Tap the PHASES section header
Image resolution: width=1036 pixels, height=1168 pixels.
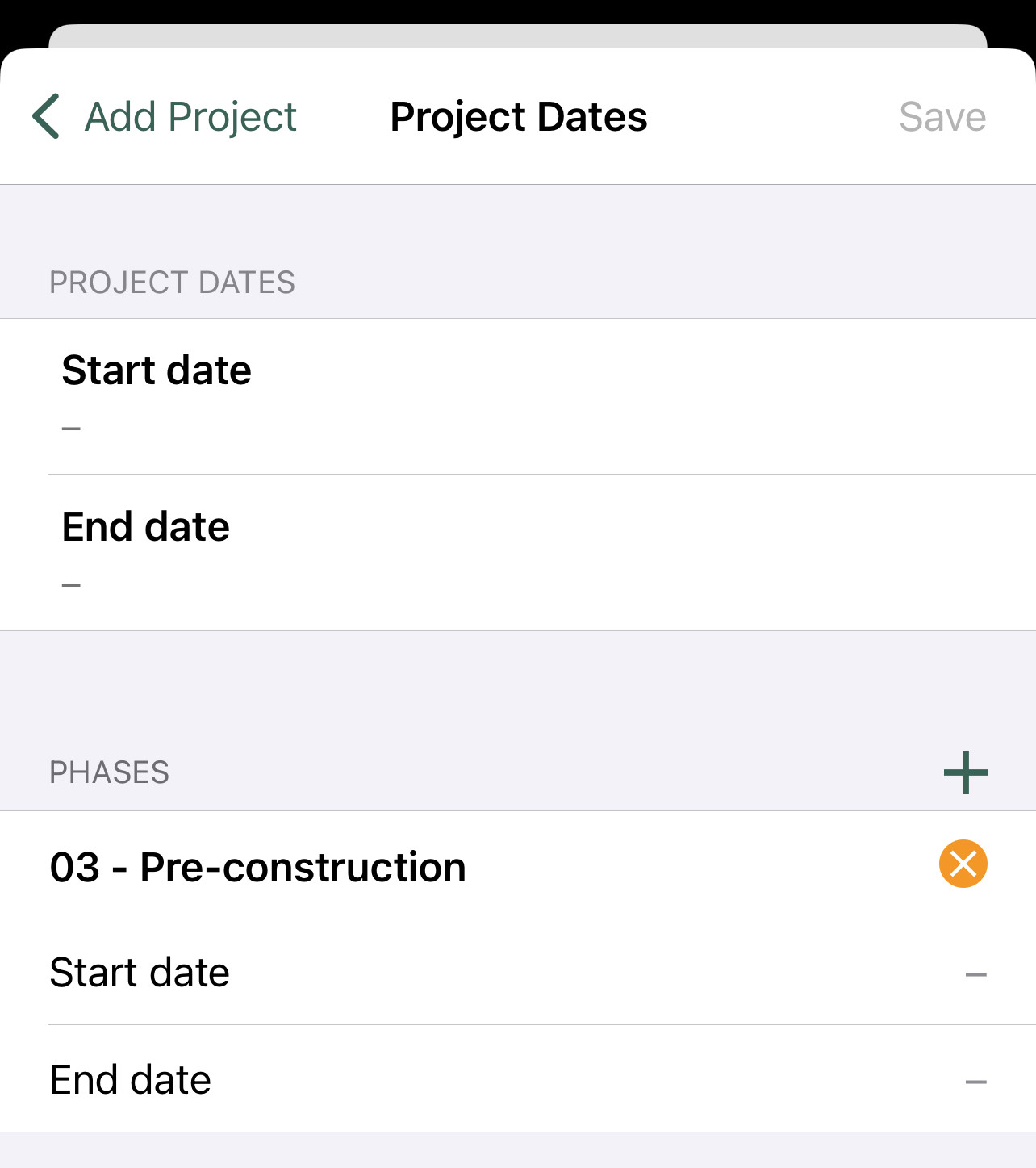click(x=109, y=772)
